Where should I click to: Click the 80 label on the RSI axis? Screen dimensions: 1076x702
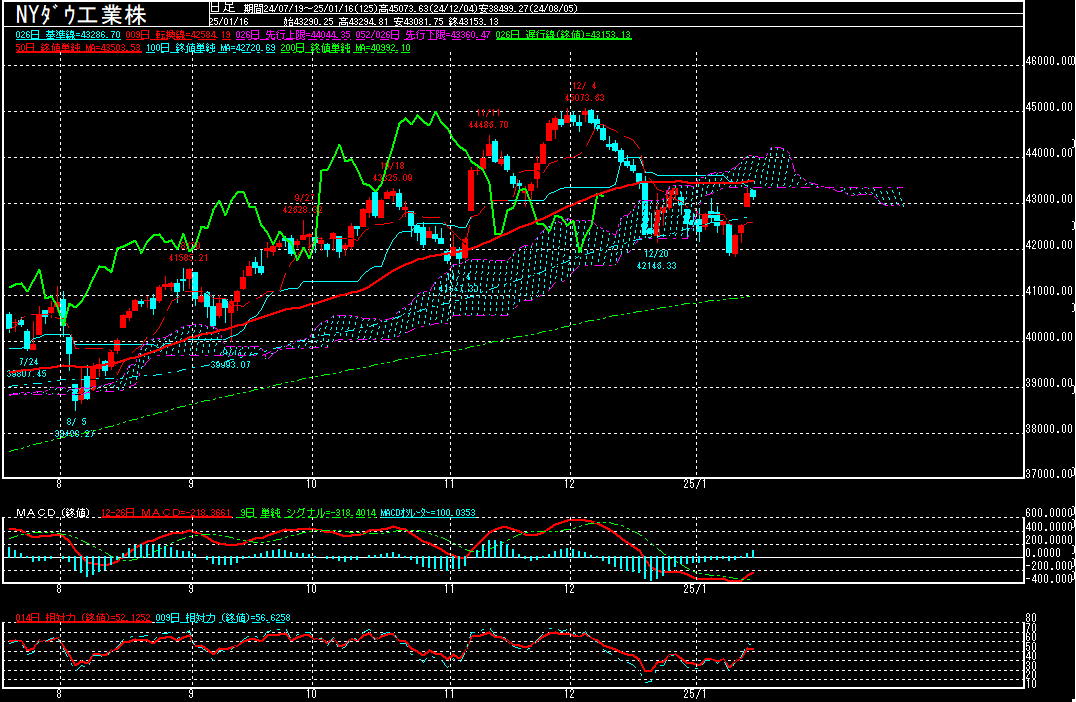pos(1031,618)
